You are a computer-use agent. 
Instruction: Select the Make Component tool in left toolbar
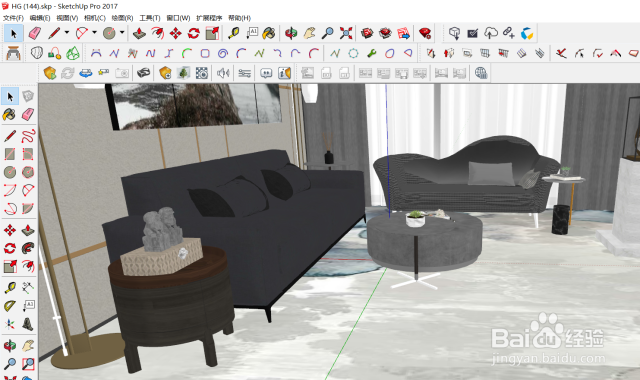pyautogui.click(x=28, y=96)
